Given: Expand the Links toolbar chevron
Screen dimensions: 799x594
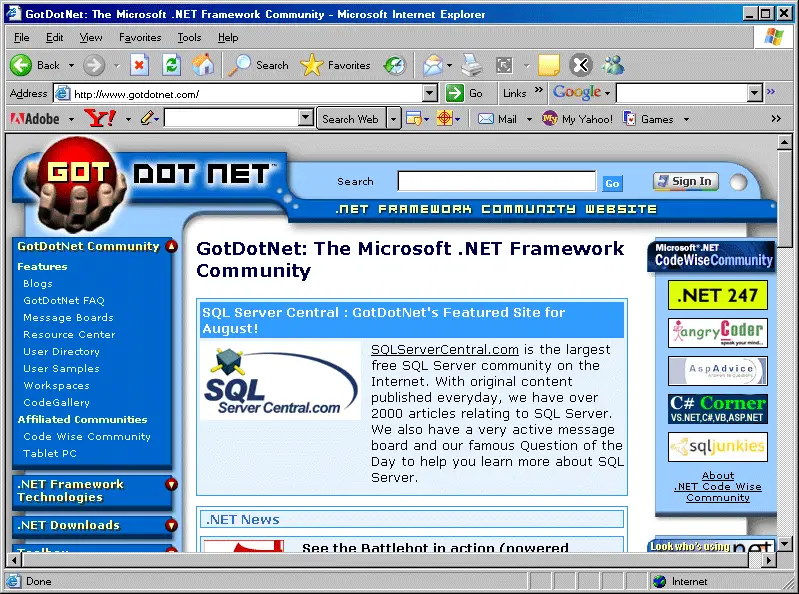Looking at the screenshot, I should (539, 90).
